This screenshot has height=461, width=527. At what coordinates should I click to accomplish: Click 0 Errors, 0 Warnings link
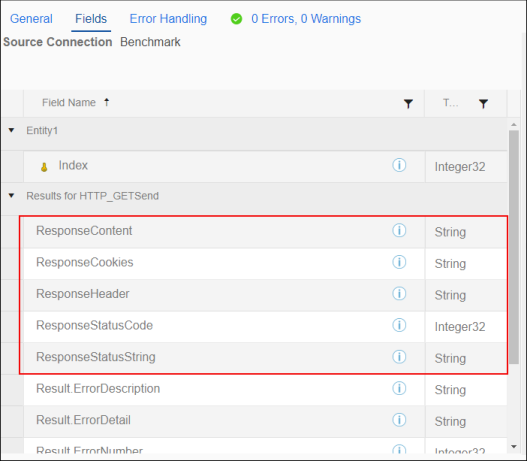click(x=306, y=19)
